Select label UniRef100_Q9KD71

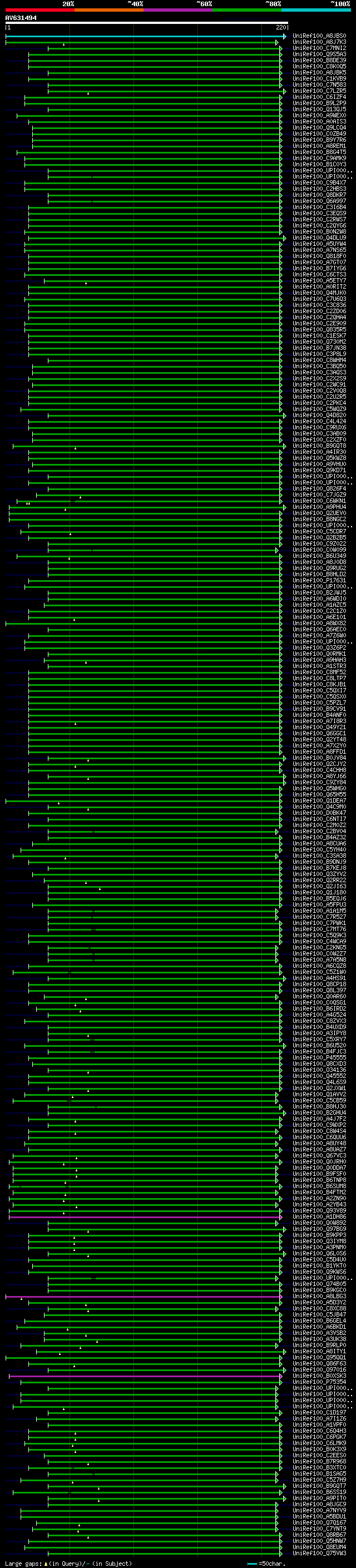pyautogui.click(x=319, y=470)
